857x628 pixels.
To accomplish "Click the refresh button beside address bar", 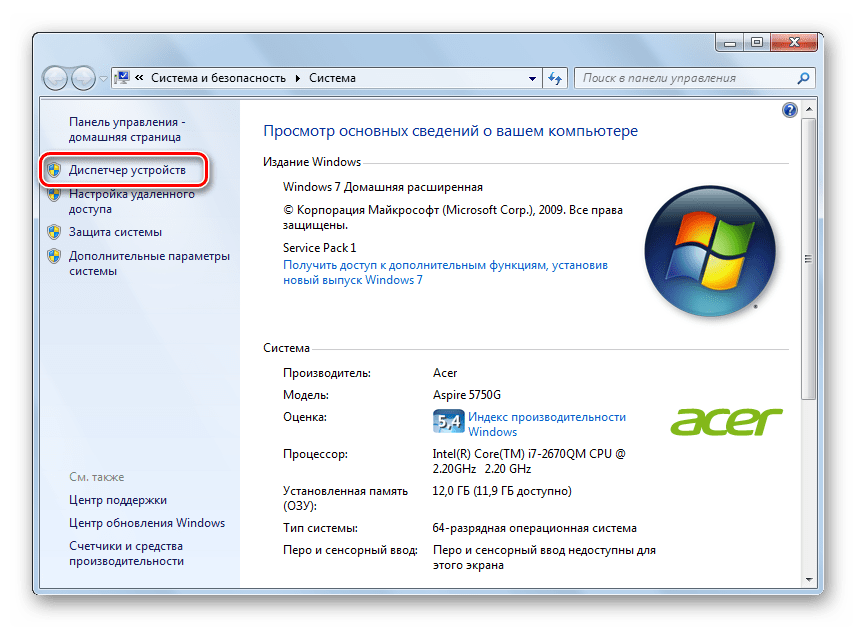I will tap(556, 78).
